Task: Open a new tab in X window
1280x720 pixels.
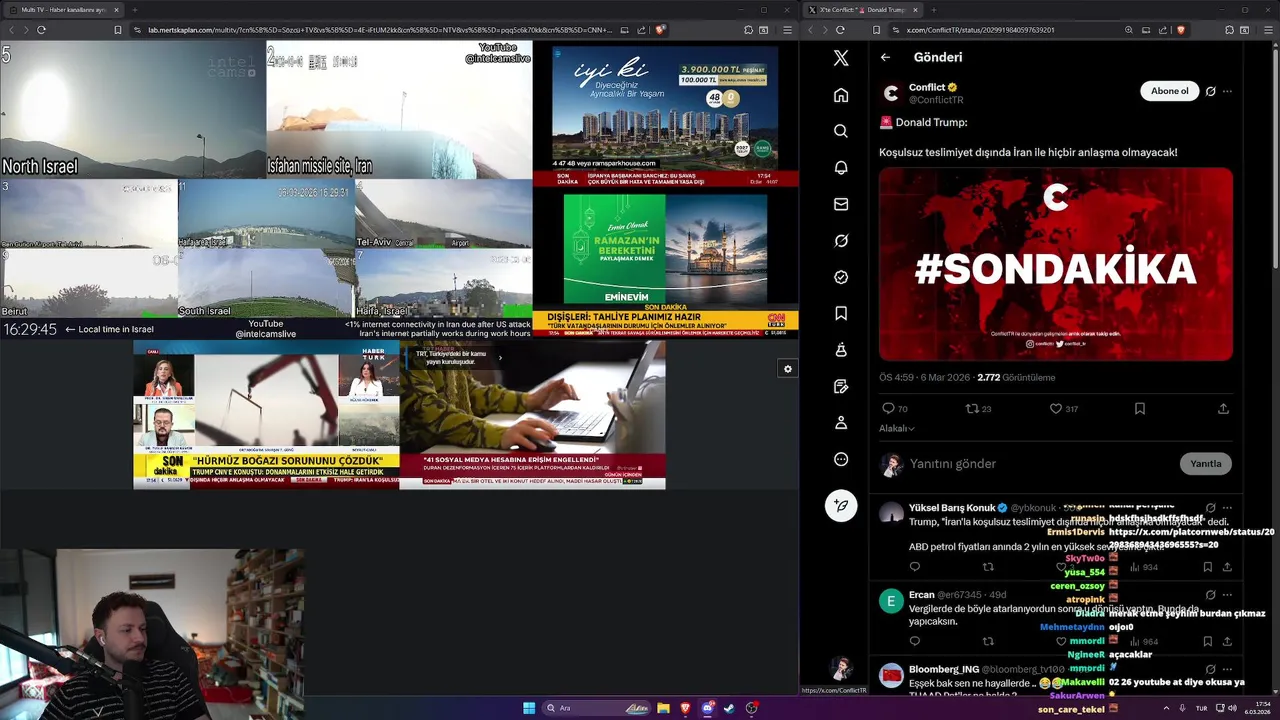Action: click(935, 10)
